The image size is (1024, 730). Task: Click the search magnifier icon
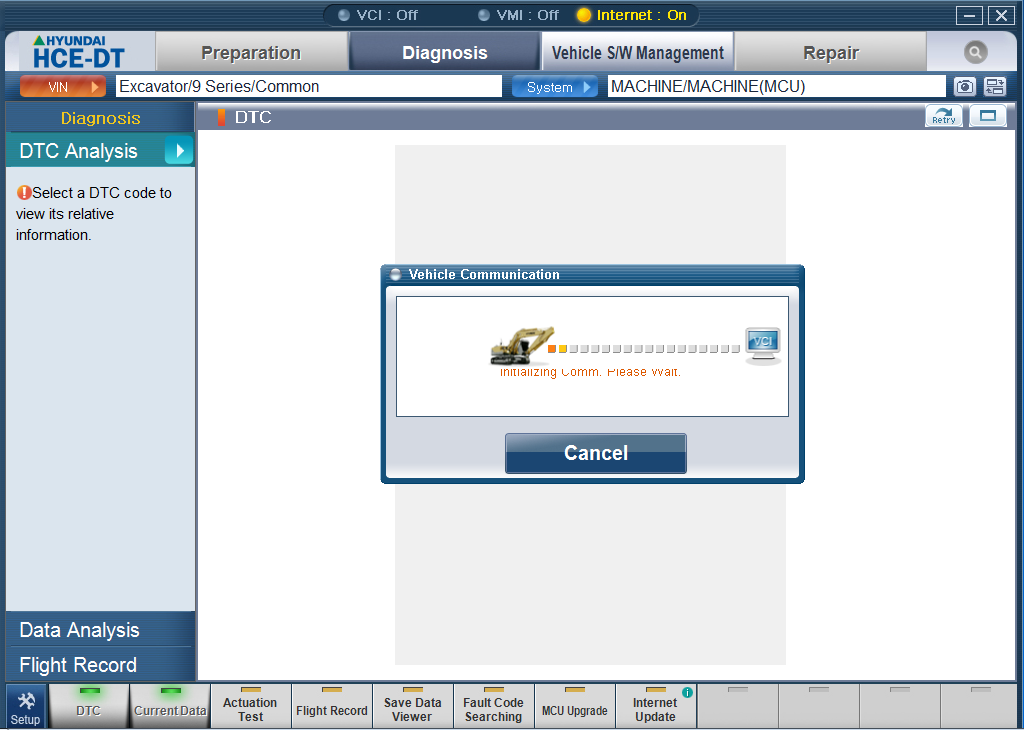point(975,52)
